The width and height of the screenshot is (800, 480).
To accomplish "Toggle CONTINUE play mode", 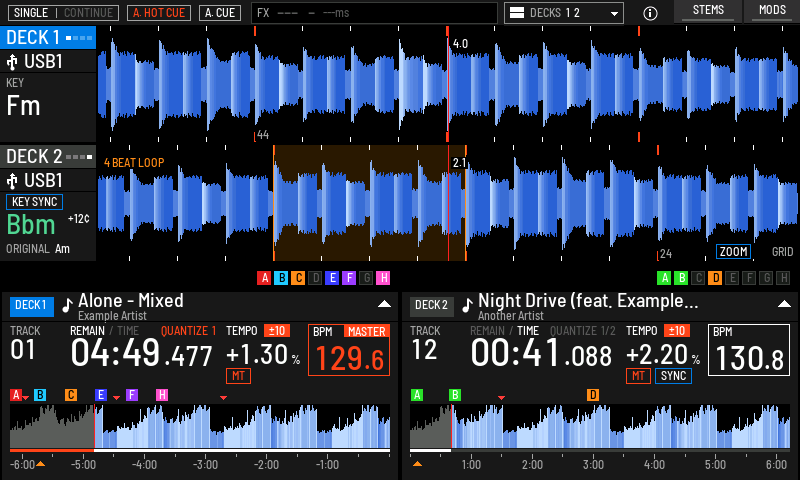I will [x=88, y=13].
